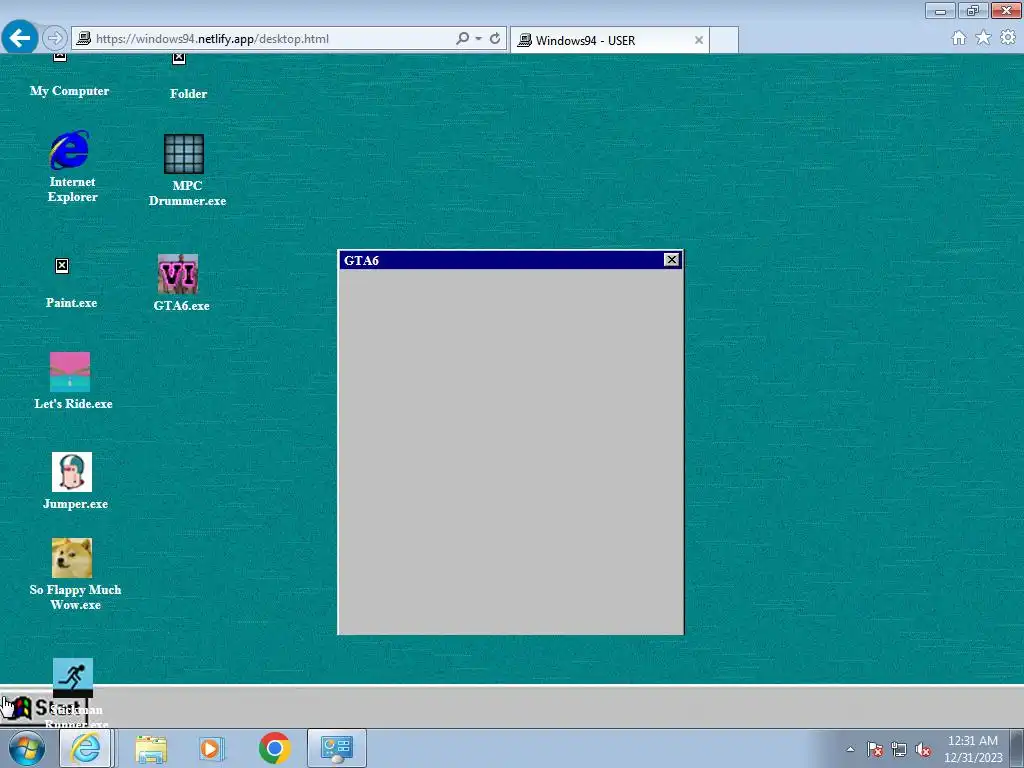
Task: Click the site identity icon before URL
Action: (84, 39)
